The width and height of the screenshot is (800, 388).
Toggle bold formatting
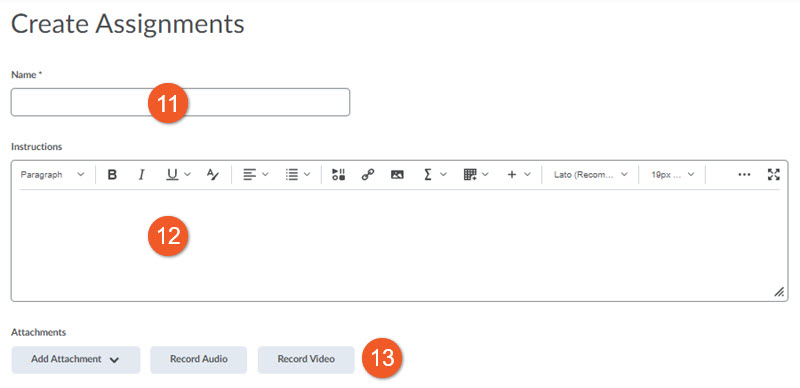[x=112, y=175]
